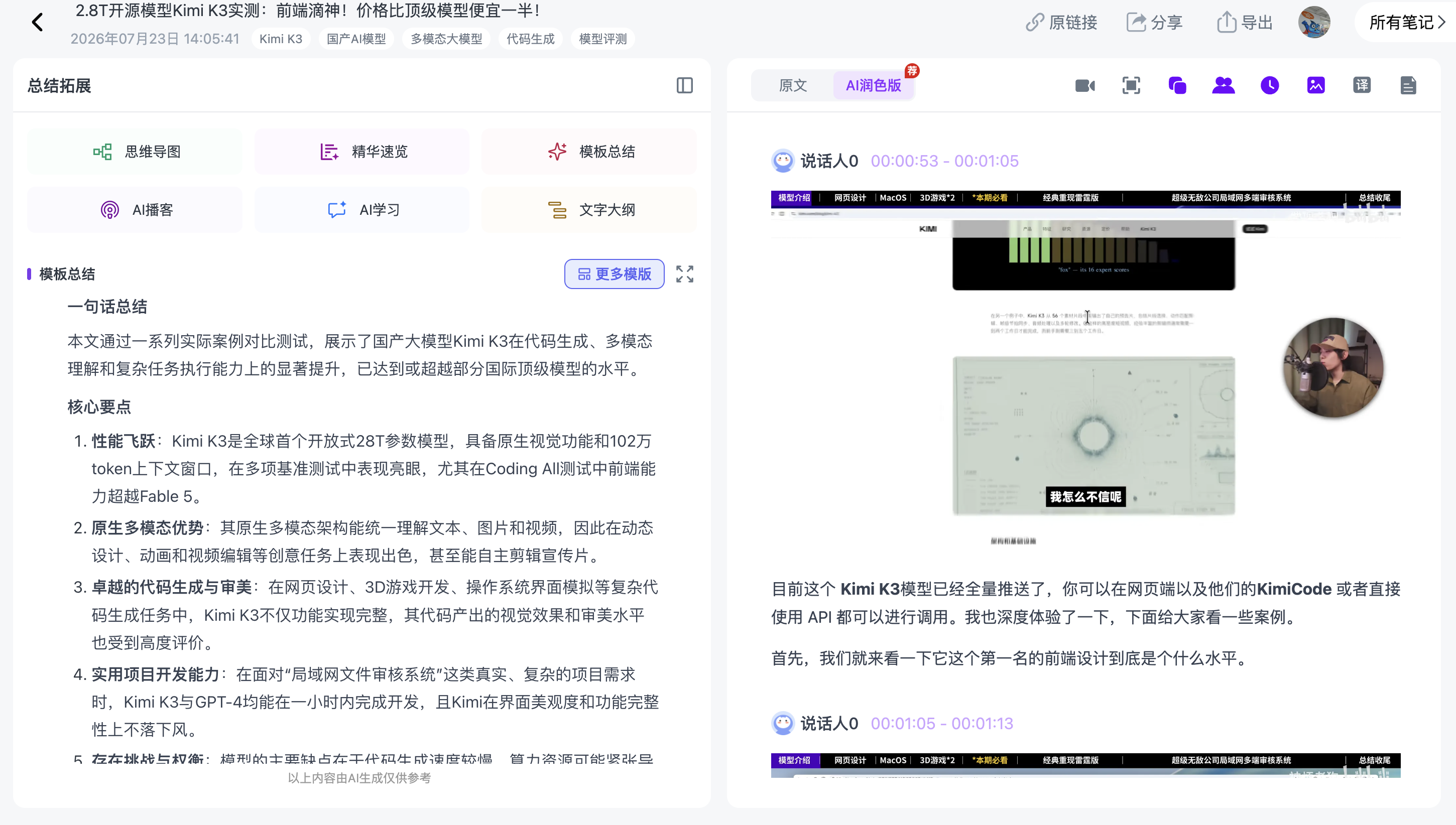Viewport: 1456px width, 825px height.
Task: Click the second 说话人0 speaker avatar
Action: point(783,724)
